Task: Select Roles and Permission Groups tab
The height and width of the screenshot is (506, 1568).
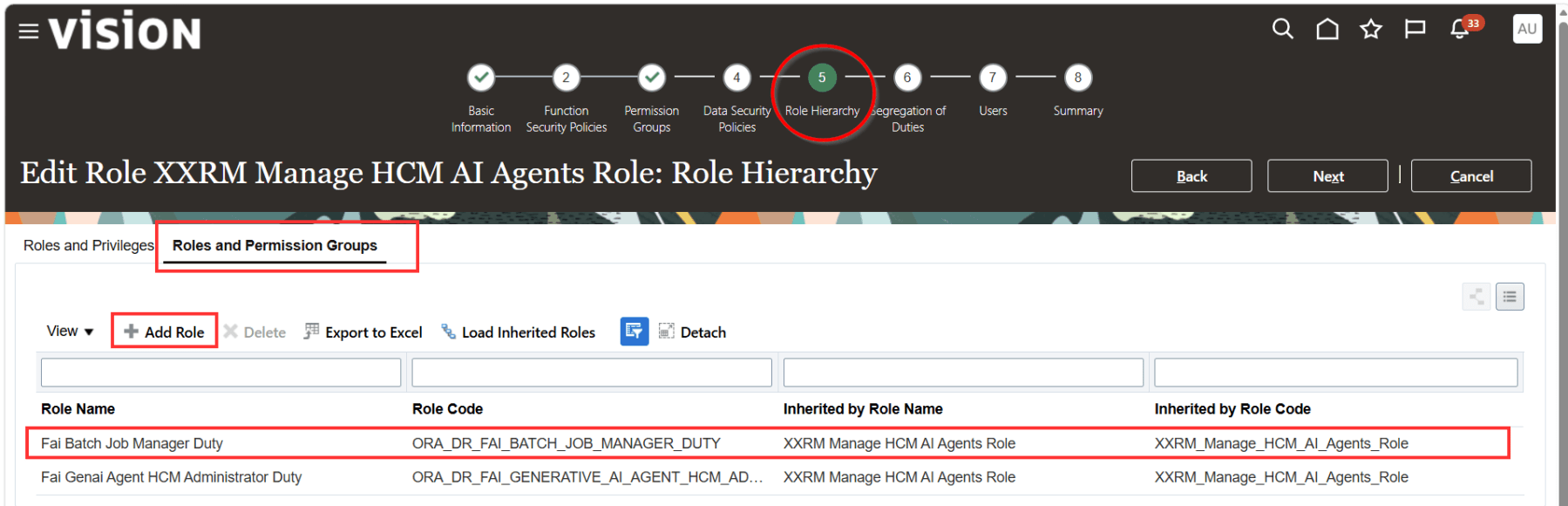Action: (x=275, y=246)
